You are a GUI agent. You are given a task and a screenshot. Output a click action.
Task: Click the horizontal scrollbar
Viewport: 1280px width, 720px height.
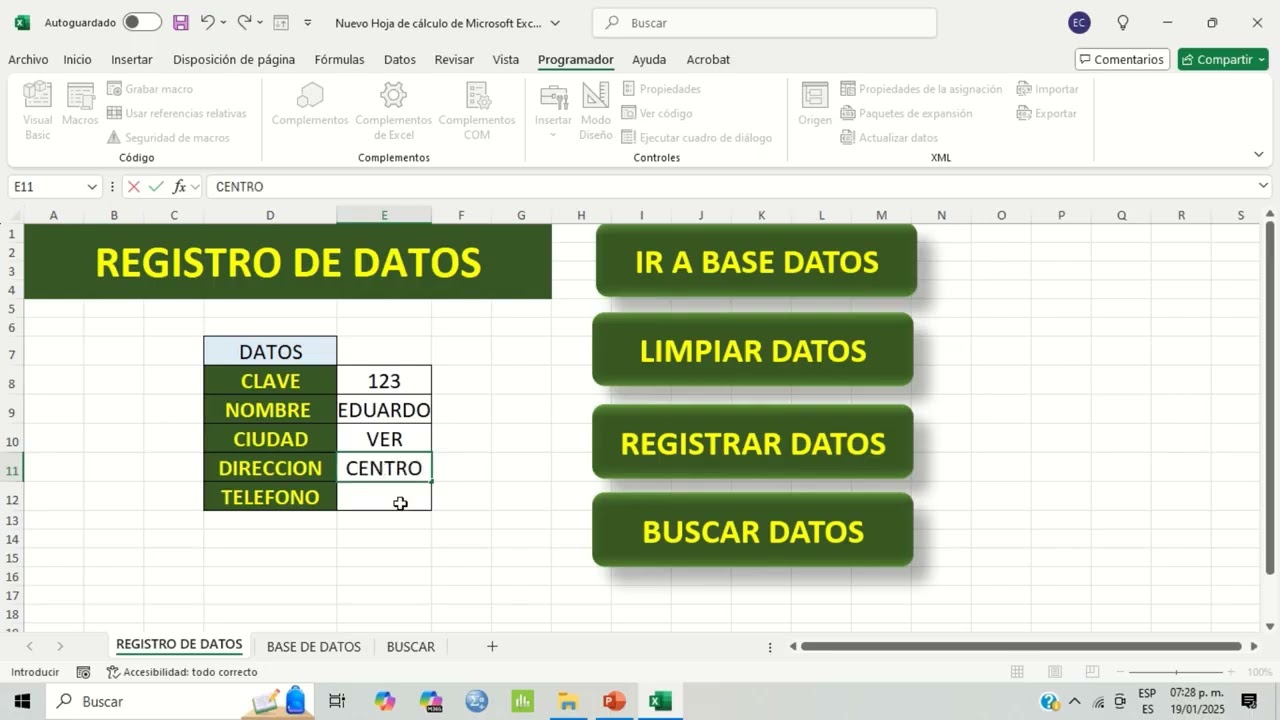point(1022,647)
